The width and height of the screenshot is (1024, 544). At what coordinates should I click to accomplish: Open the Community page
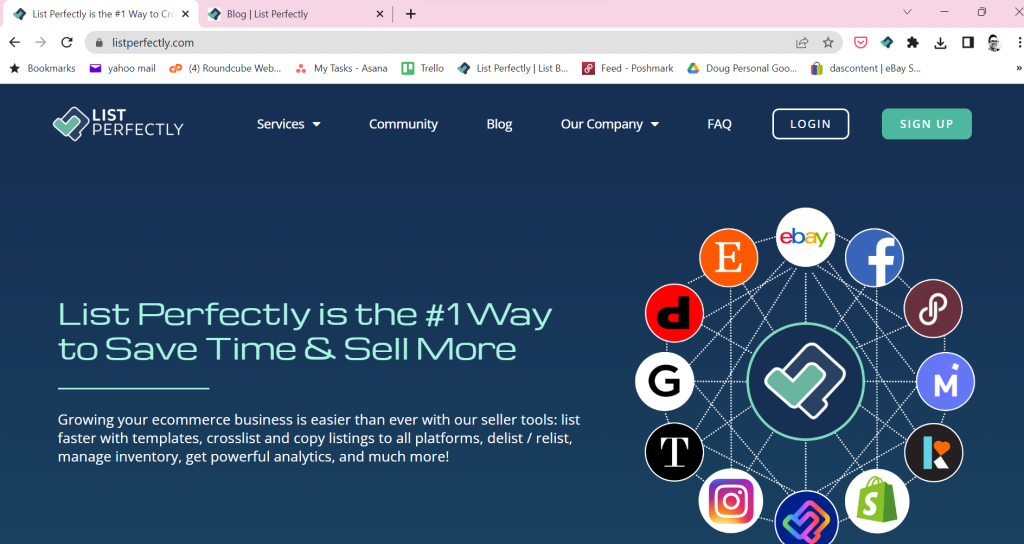[x=403, y=124]
